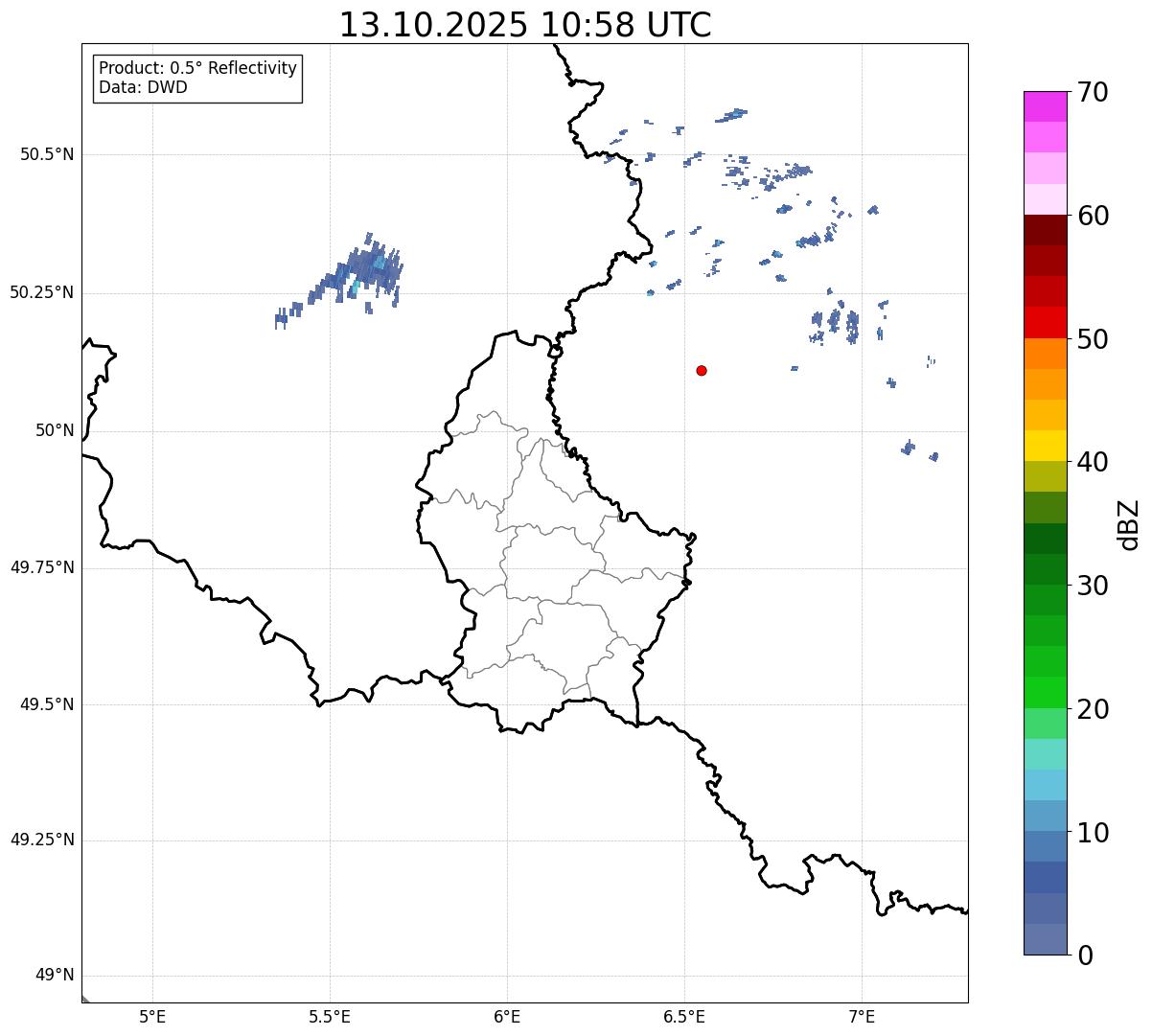Click the yellow colorbar segment at 40
Screen dimensions: 1152x1036
pos(1045,446)
